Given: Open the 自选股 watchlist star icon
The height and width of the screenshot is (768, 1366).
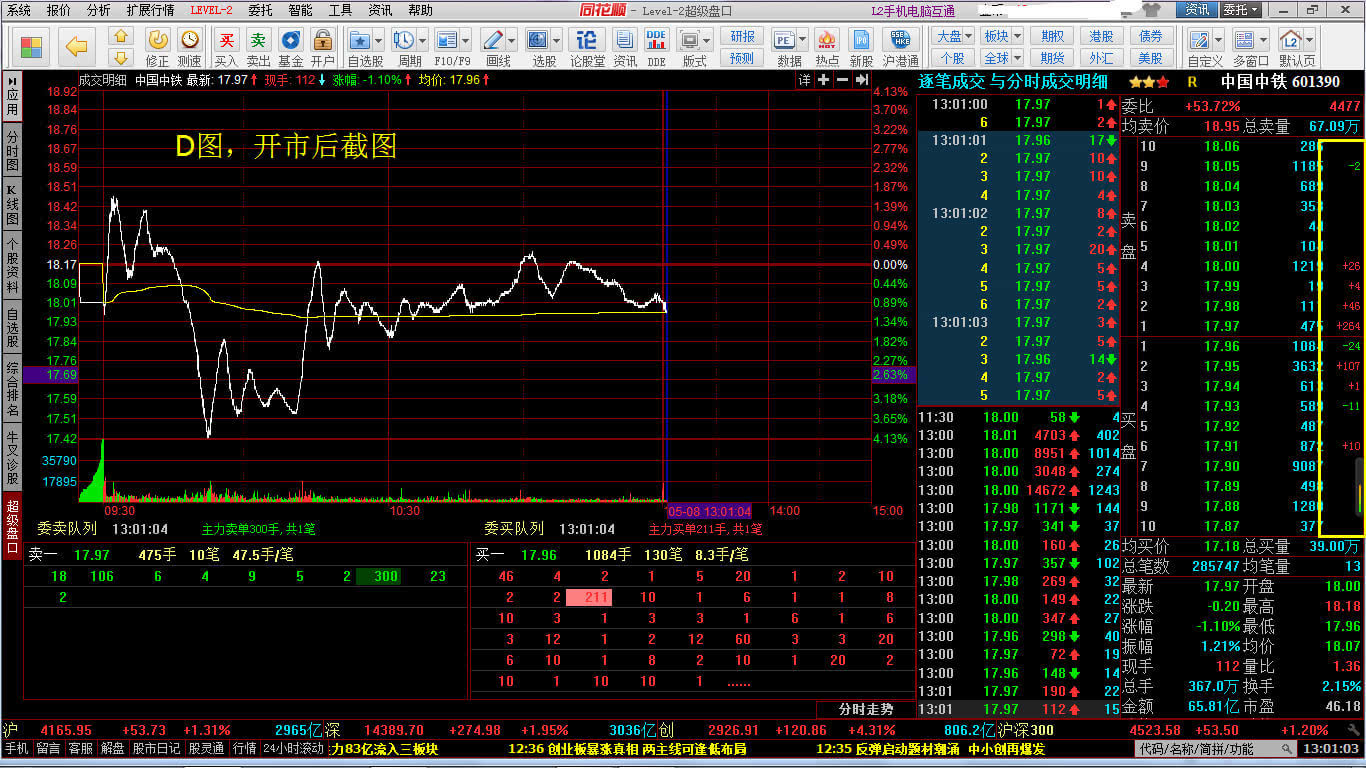Looking at the screenshot, I should coord(359,40).
